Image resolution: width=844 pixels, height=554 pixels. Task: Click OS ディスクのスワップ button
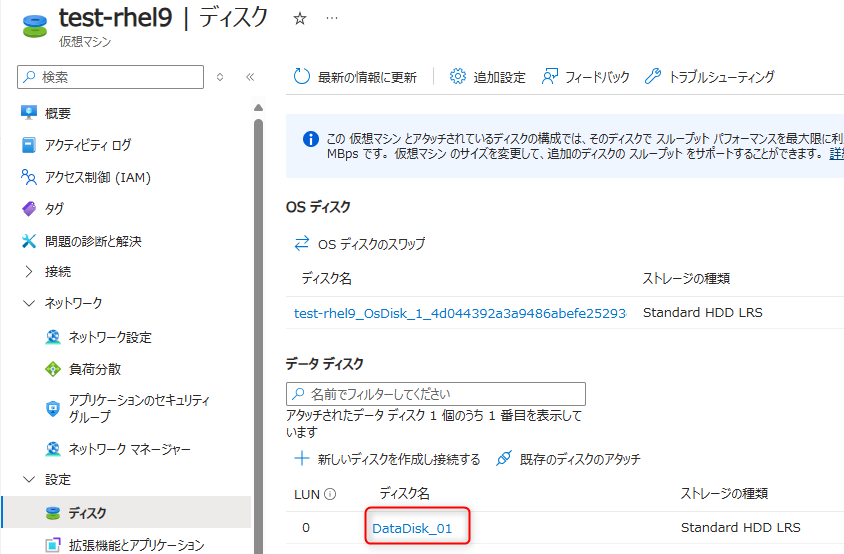pyautogui.click(x=360, y=244)
